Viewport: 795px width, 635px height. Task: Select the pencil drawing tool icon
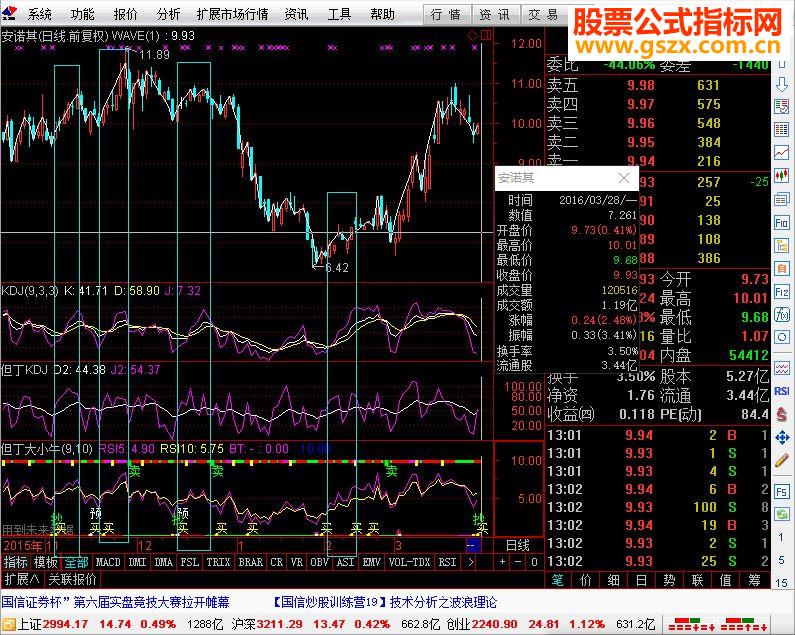[x=781, y=460]
